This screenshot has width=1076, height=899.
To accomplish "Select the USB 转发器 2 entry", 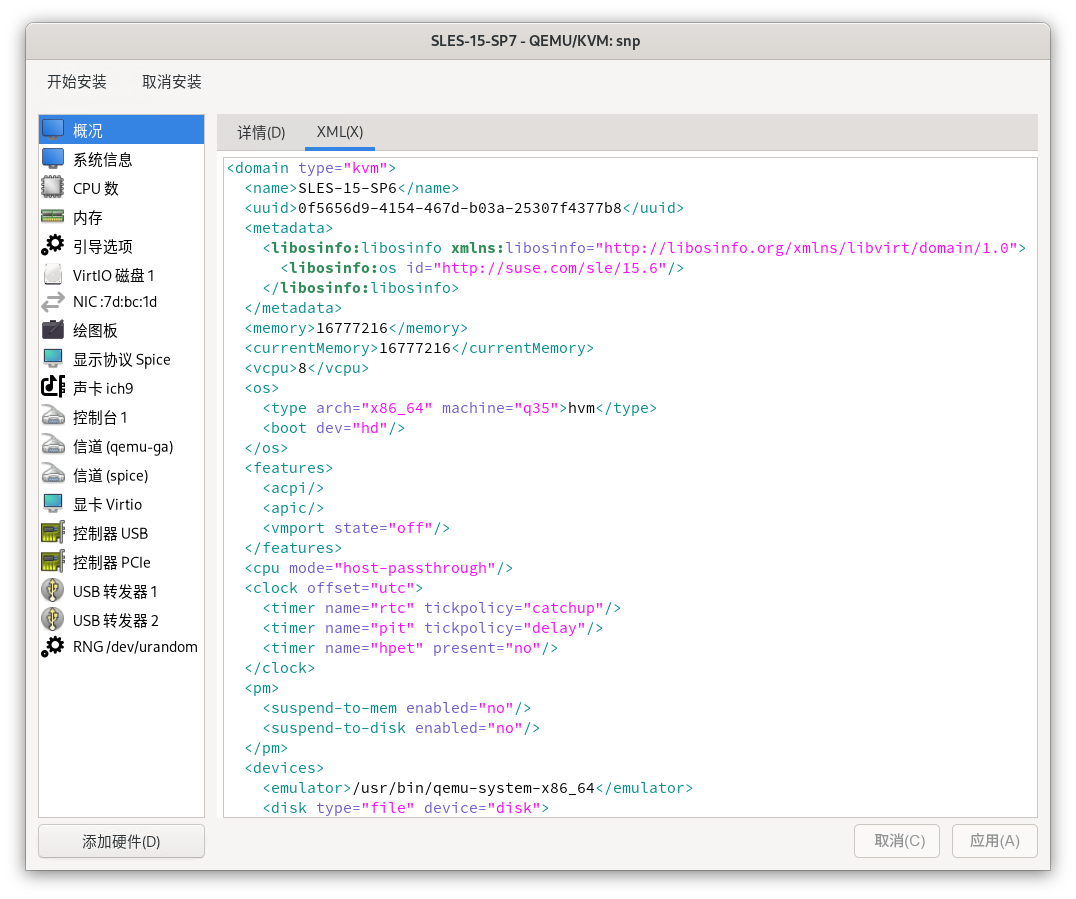I will click(121, 620).
